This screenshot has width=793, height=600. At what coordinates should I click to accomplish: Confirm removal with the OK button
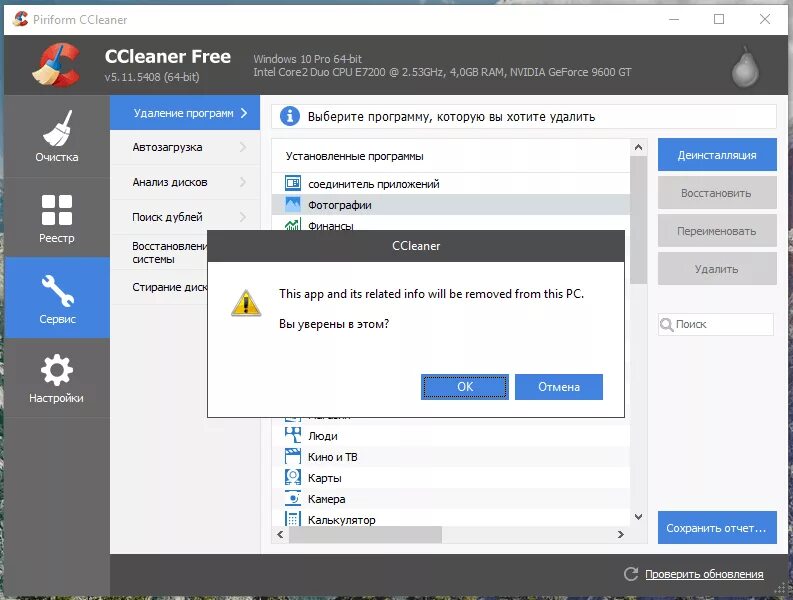(x=465, y=387)
